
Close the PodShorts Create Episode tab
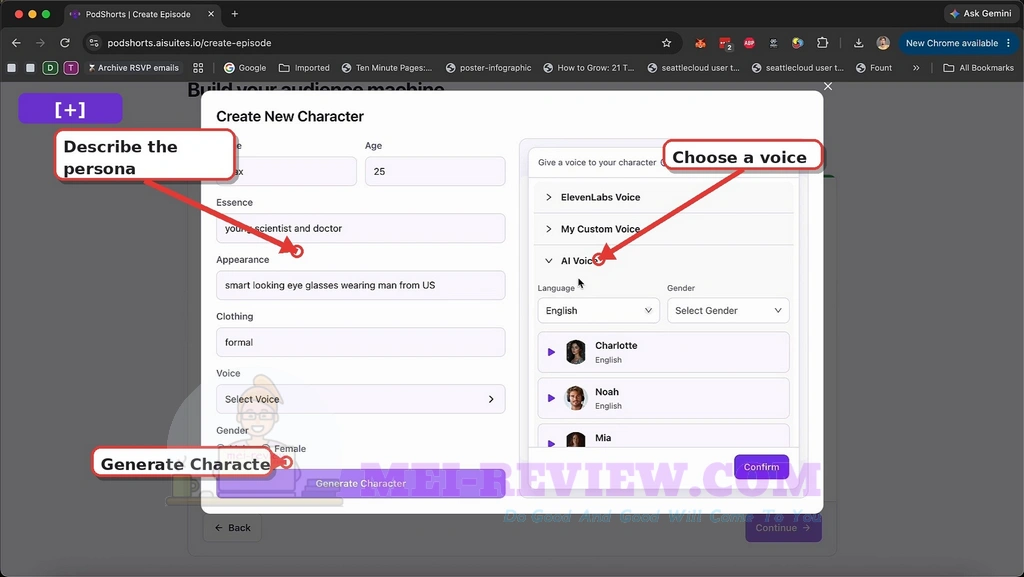(211, 14)
